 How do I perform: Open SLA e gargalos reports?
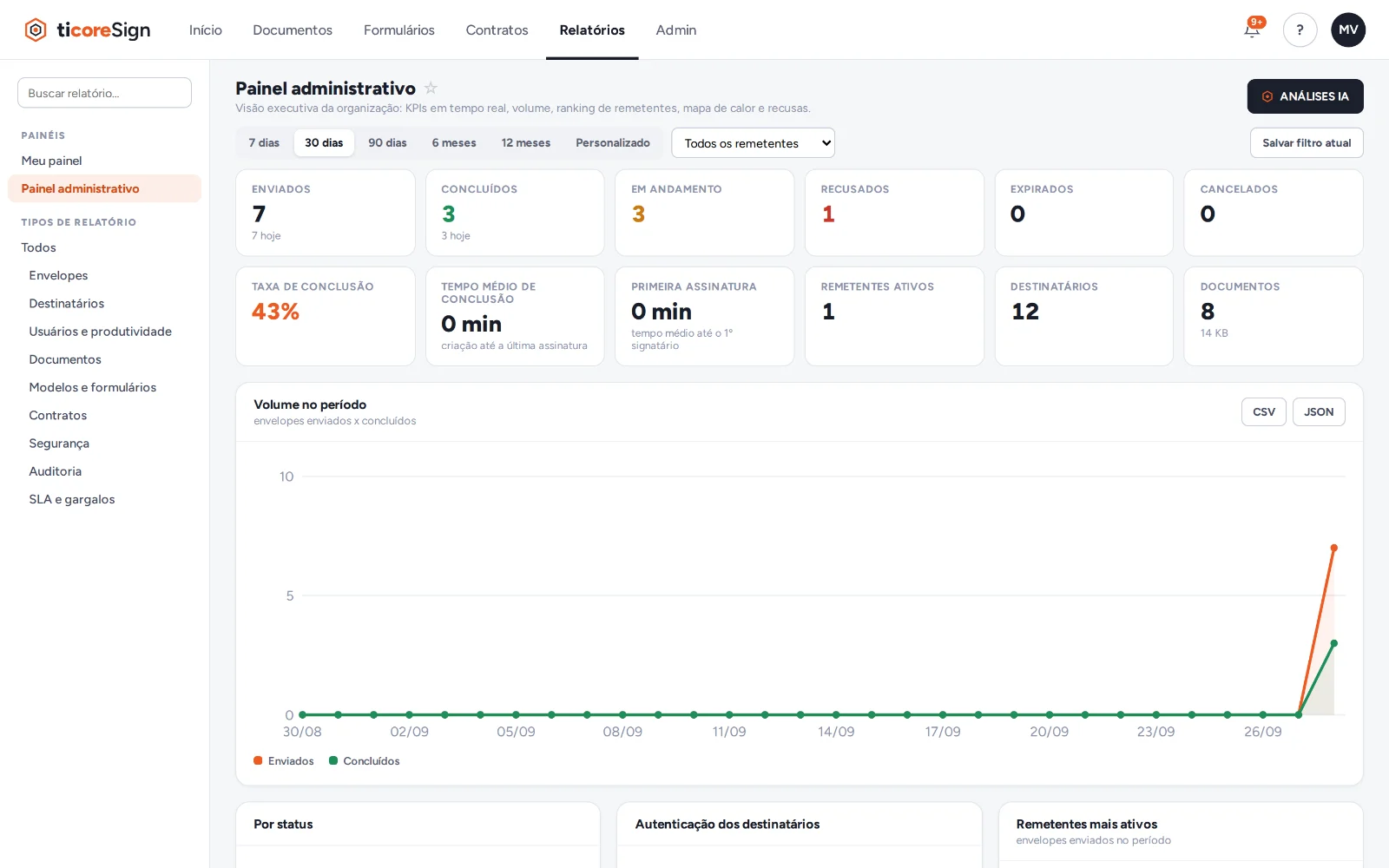[104, 499]
